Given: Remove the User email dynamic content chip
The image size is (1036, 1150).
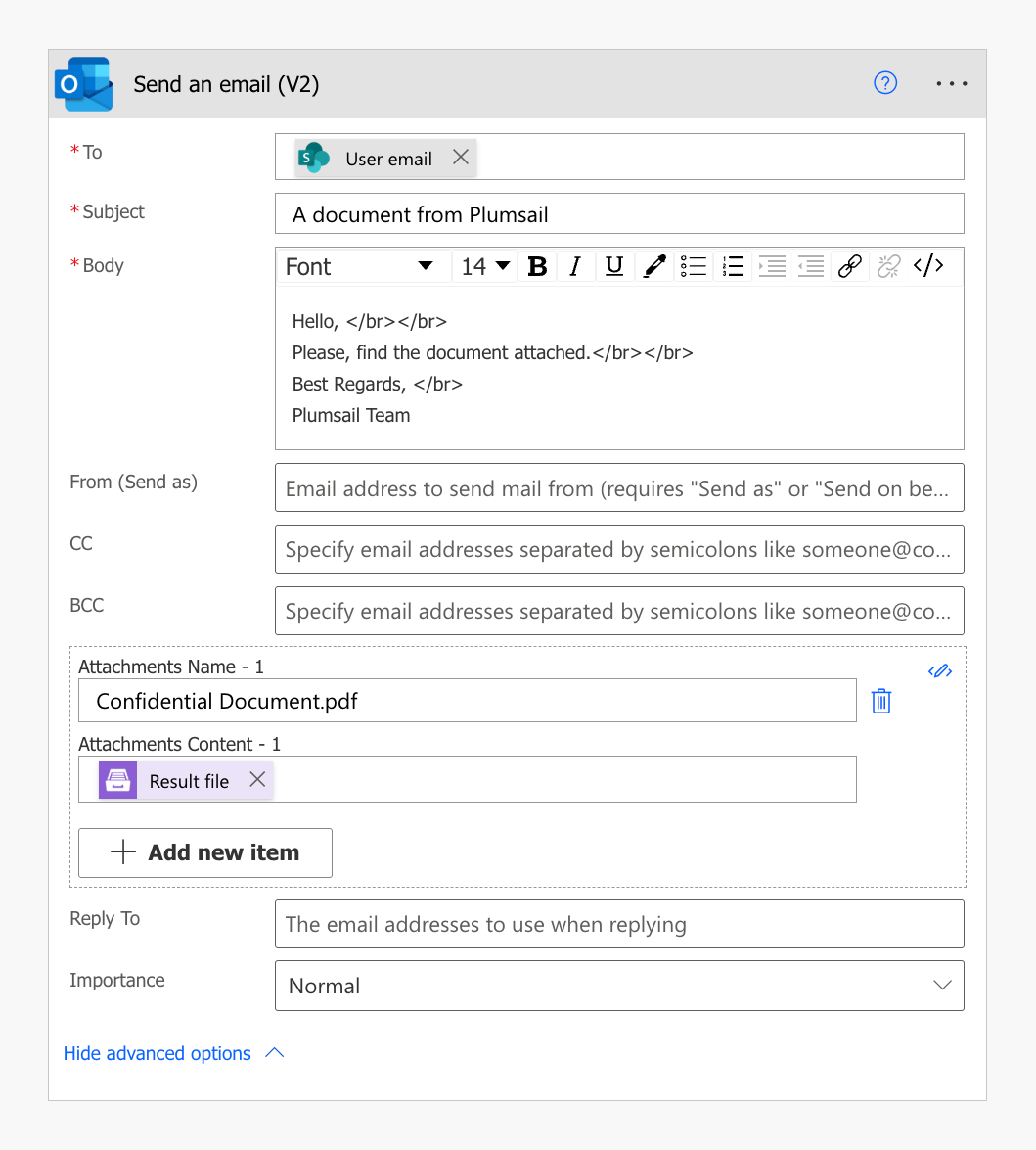Looking at the screenshot, I should (x=460, y=157).
